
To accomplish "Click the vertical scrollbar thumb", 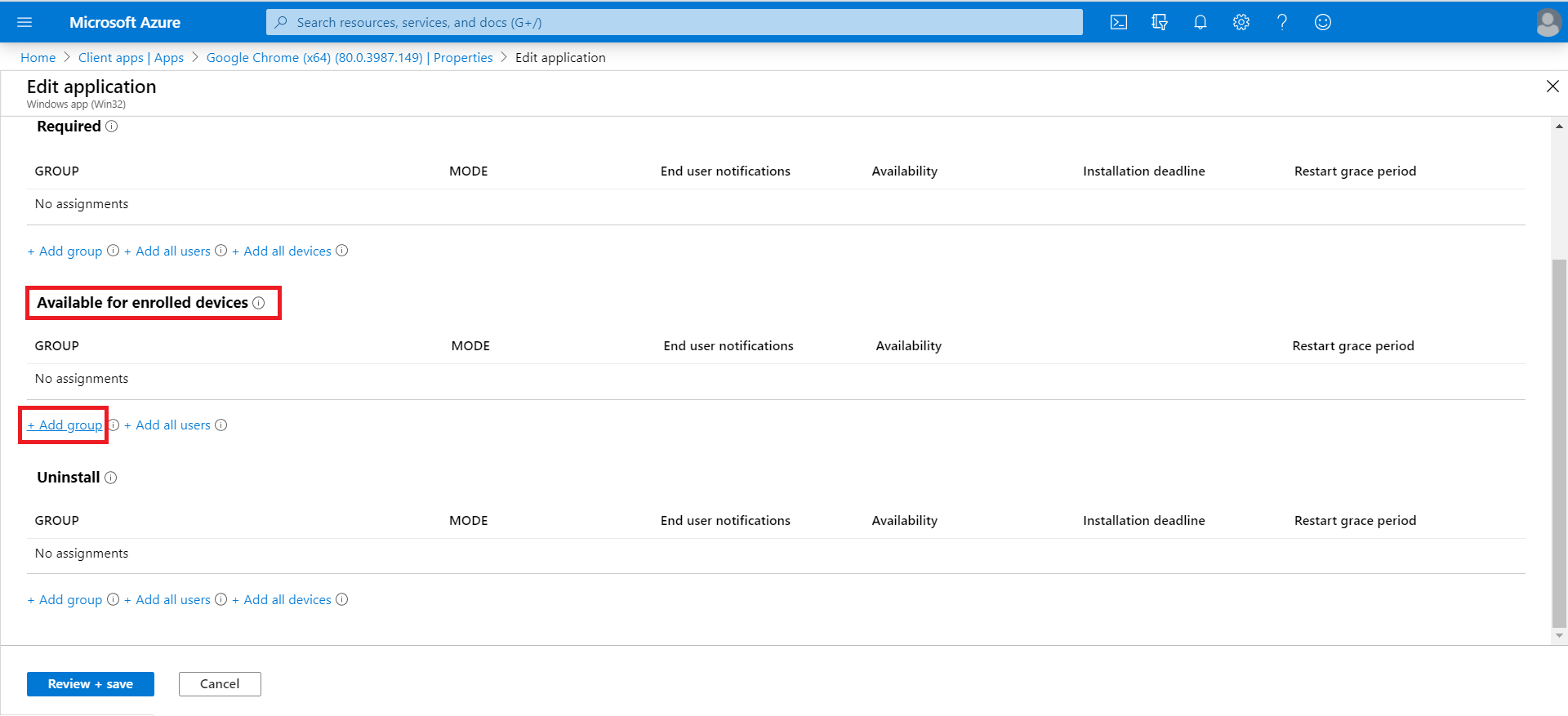I will [1559, 443].
